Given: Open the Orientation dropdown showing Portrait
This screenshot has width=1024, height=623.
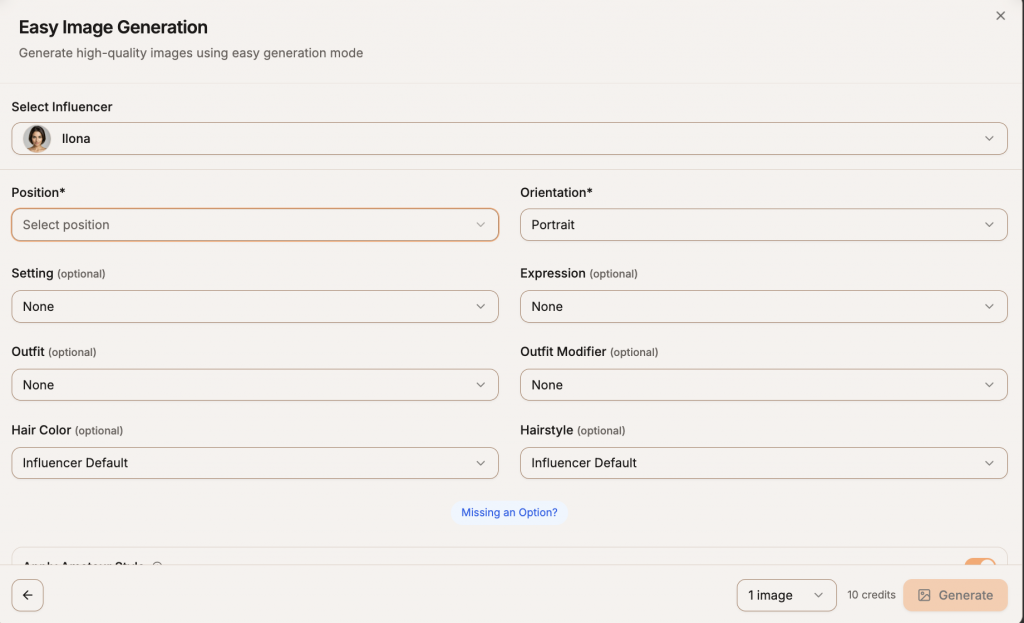Looking at the screenshot, I should click(x=763, y=225).
